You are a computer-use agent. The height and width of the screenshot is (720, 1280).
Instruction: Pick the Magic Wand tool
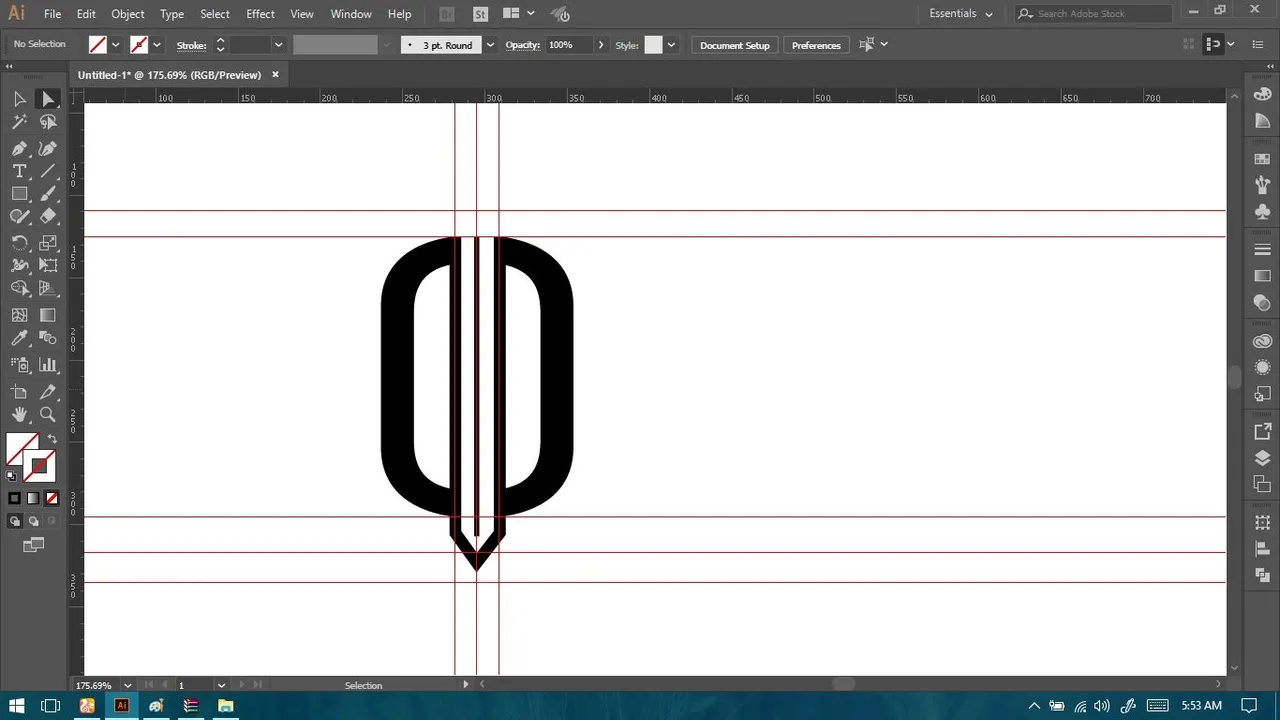point(19,122)
